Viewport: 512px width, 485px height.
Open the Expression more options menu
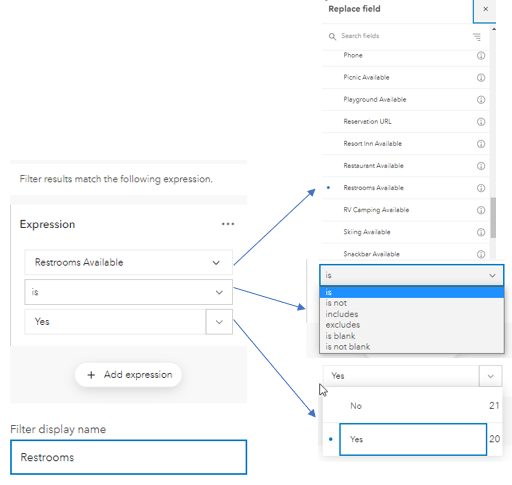coord(228,224)
